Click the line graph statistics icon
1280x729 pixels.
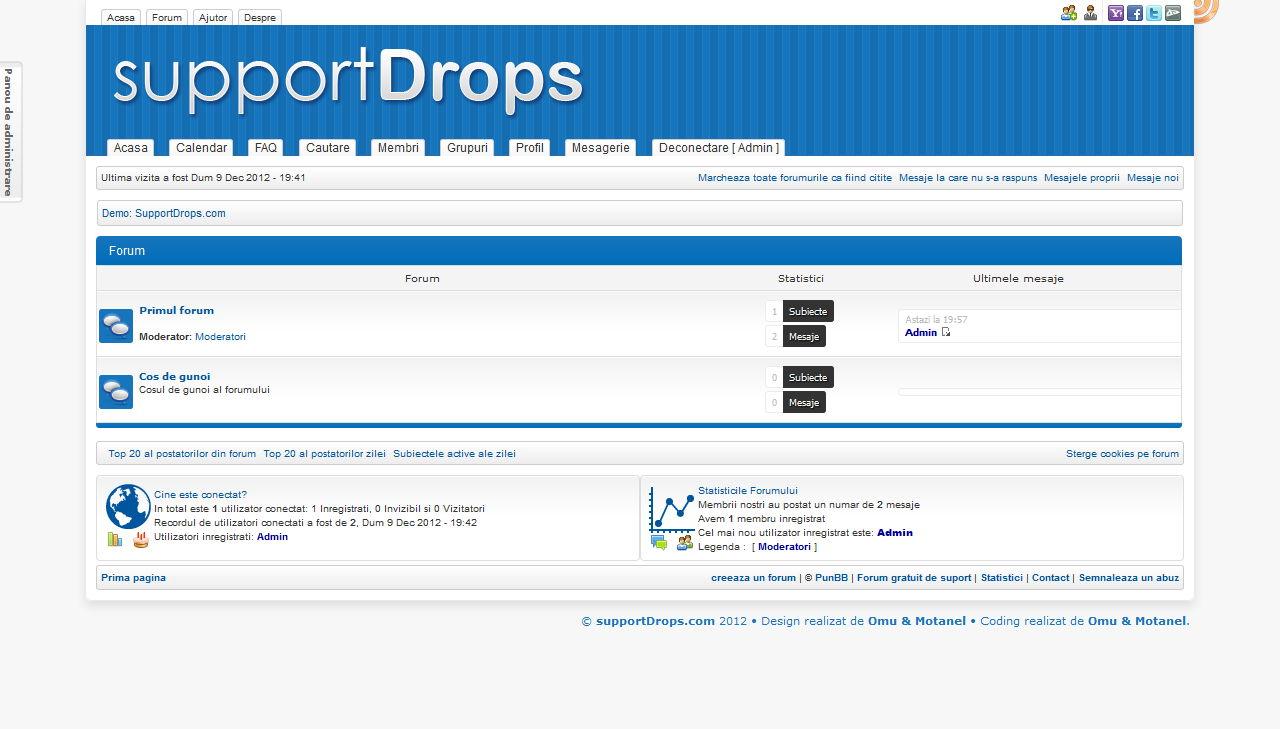point(672,510)
